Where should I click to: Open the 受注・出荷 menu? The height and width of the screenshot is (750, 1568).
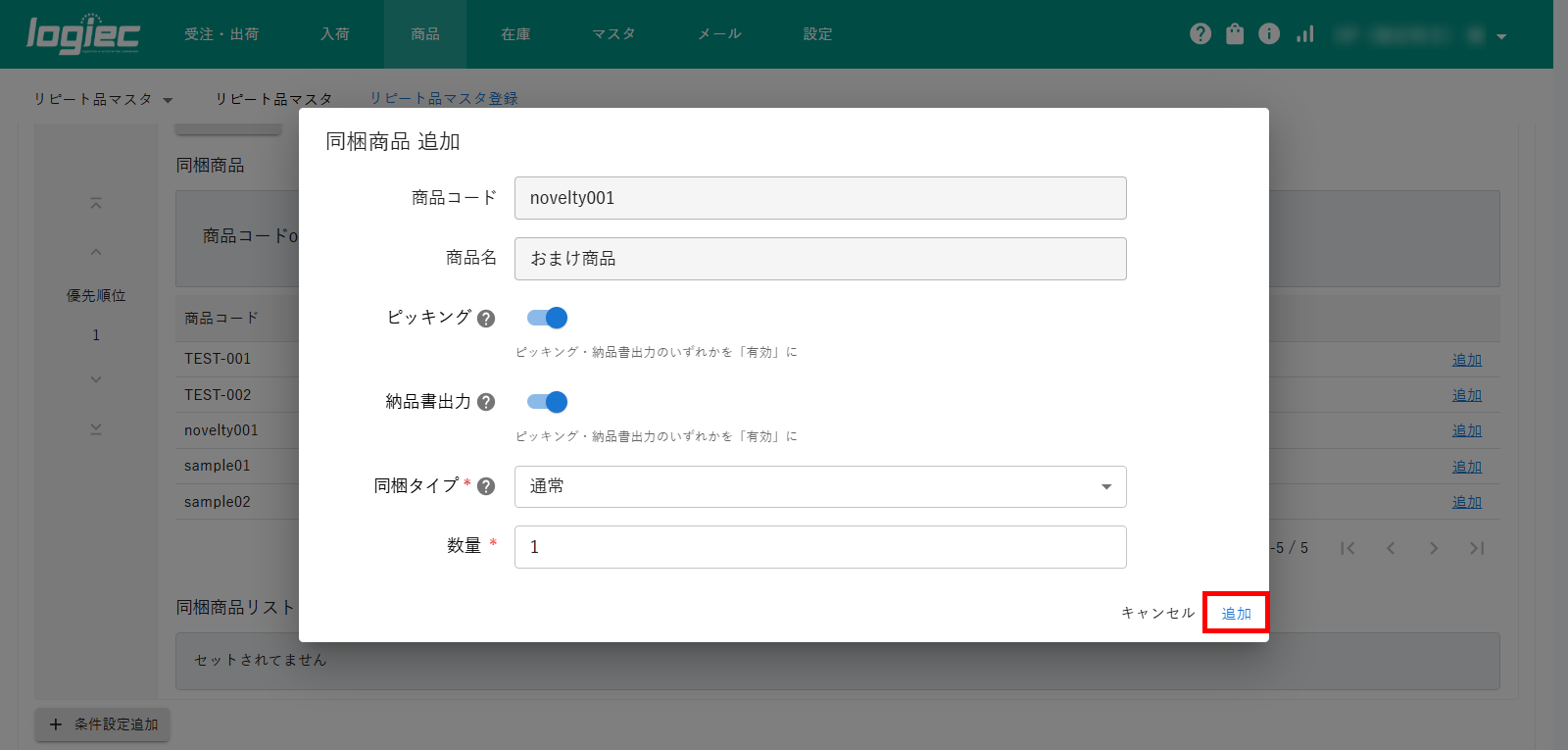[x=221, y=34]
